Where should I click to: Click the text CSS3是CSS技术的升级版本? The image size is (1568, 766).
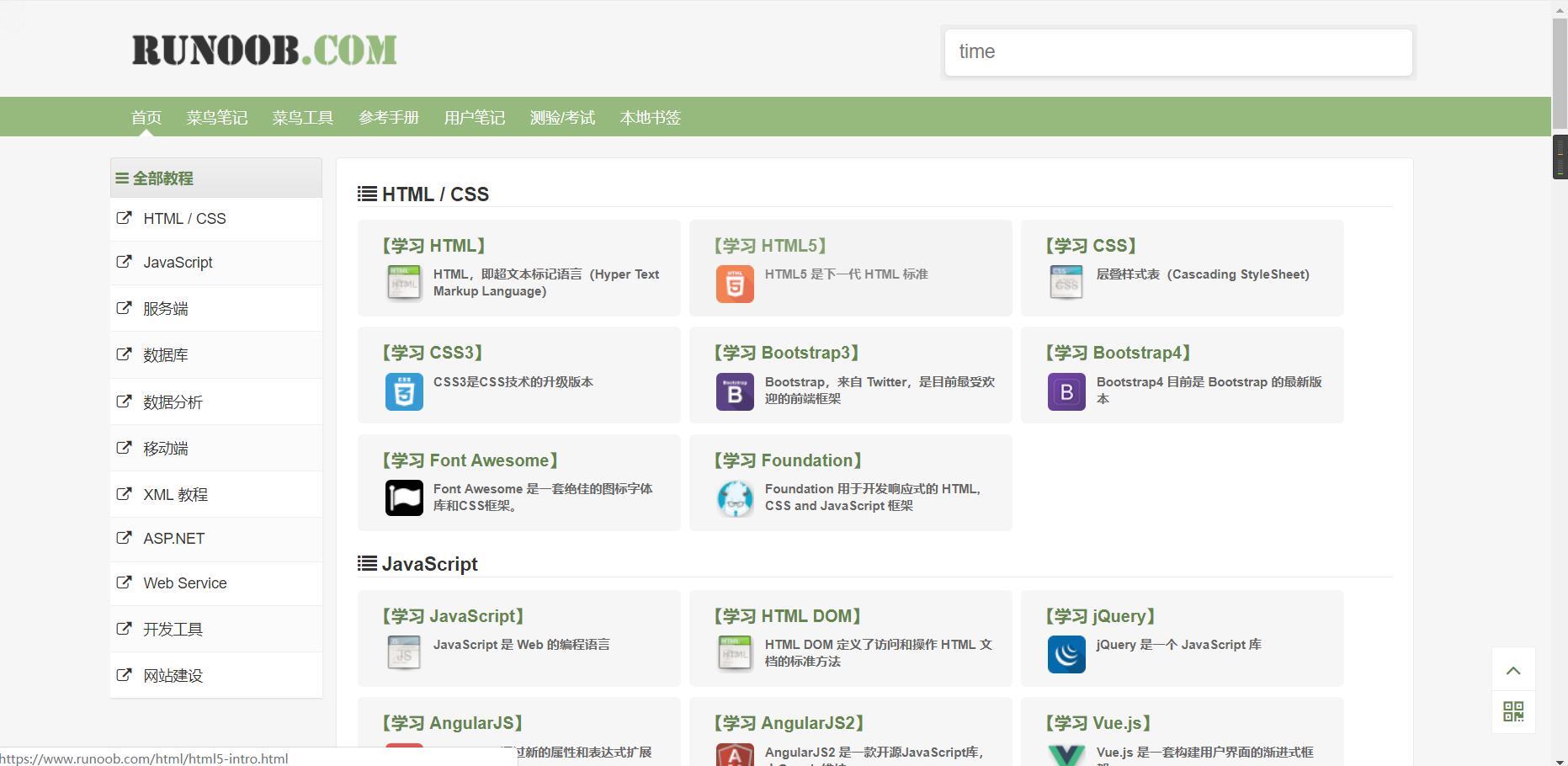click(513, 382)
